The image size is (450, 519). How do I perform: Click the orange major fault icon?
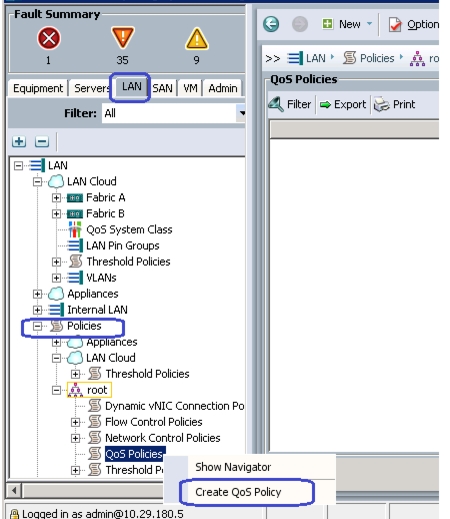pyautogui.click(x=123, y=38)
